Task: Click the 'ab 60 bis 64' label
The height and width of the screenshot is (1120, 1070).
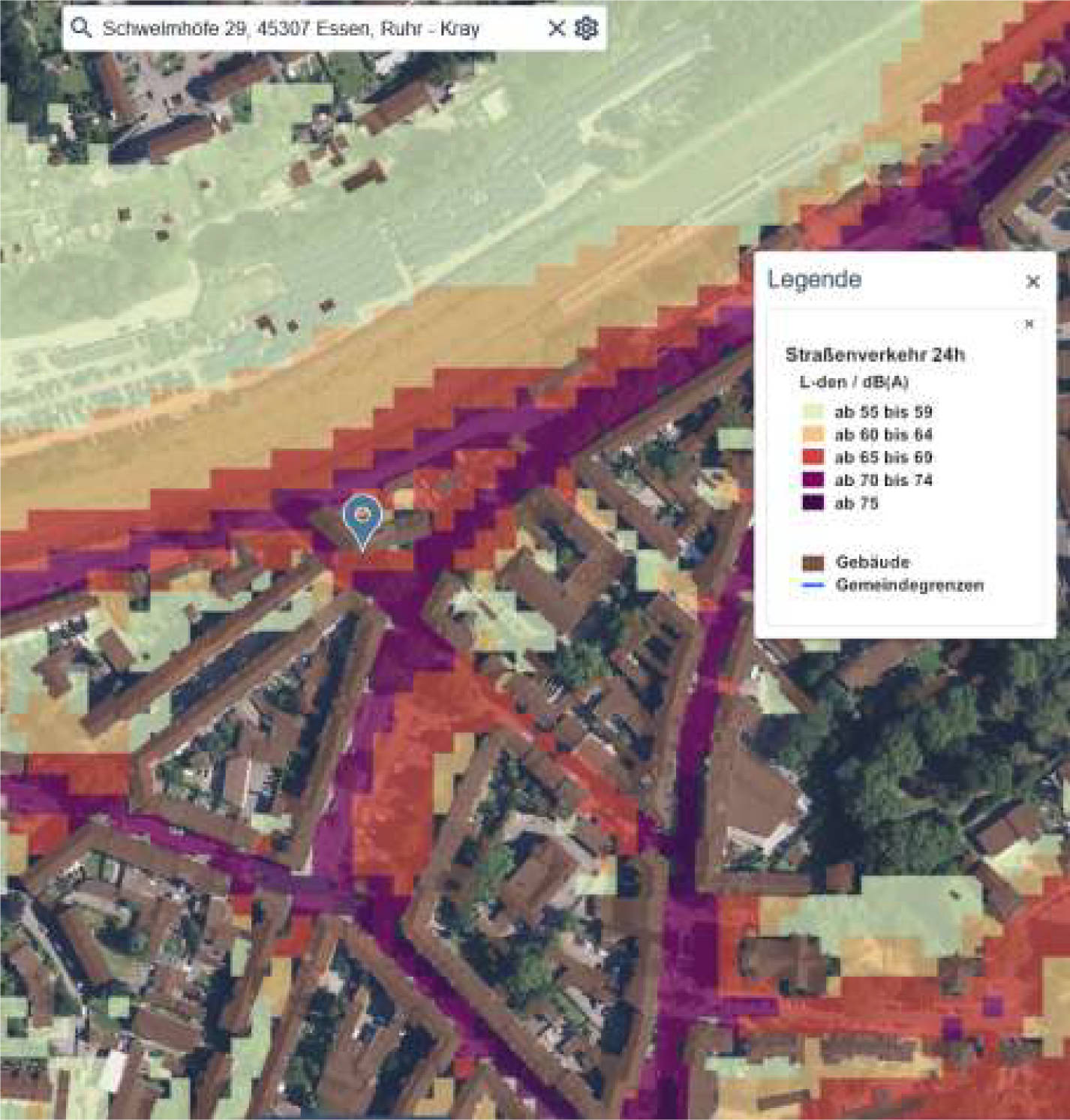Action: (883, 434)
